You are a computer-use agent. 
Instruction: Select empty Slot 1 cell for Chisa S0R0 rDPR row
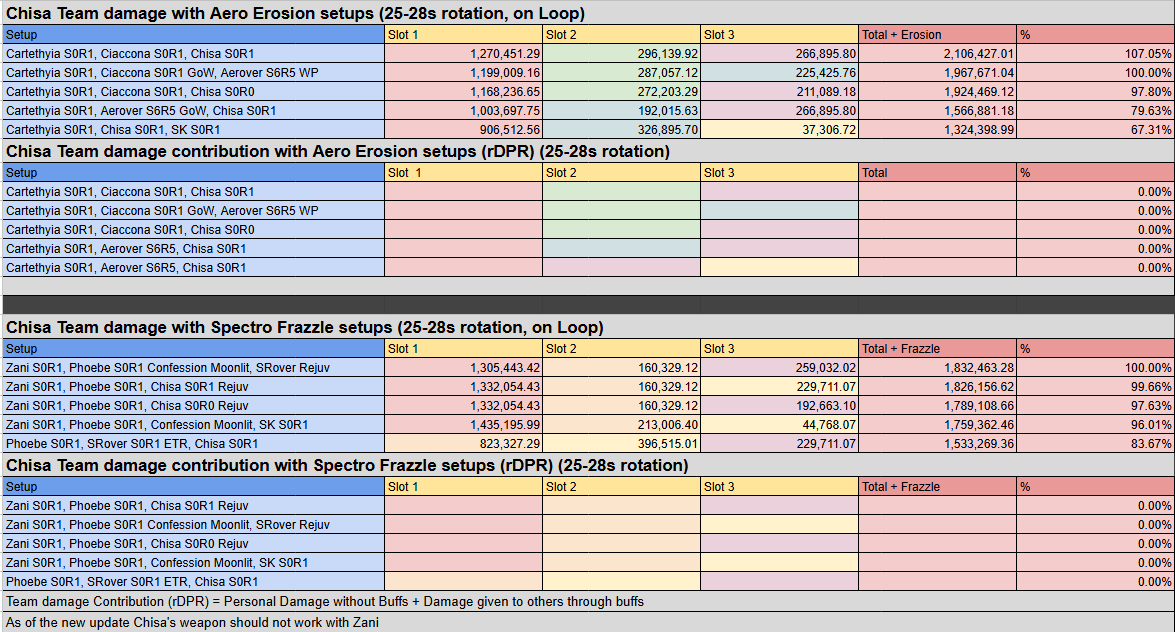coord(463,230)
